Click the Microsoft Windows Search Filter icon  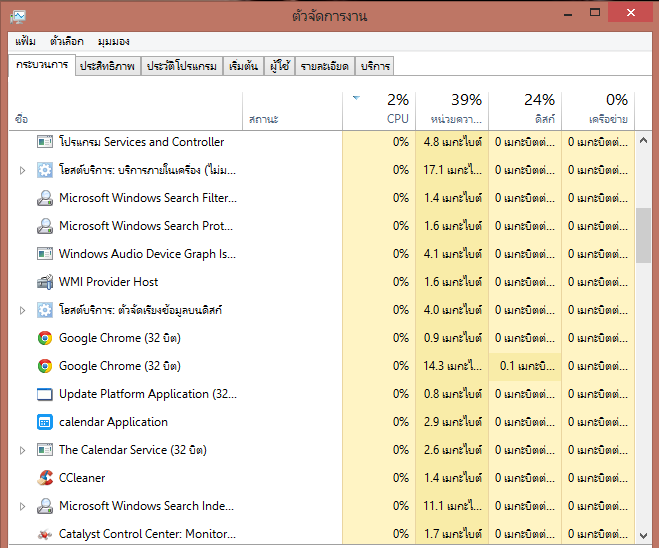tap(45, 198)
